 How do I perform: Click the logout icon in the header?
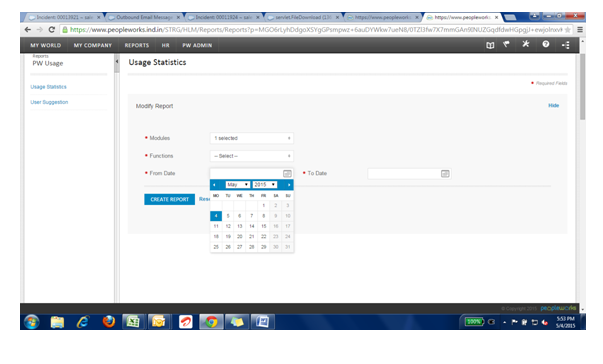click(x=566, y=45)
